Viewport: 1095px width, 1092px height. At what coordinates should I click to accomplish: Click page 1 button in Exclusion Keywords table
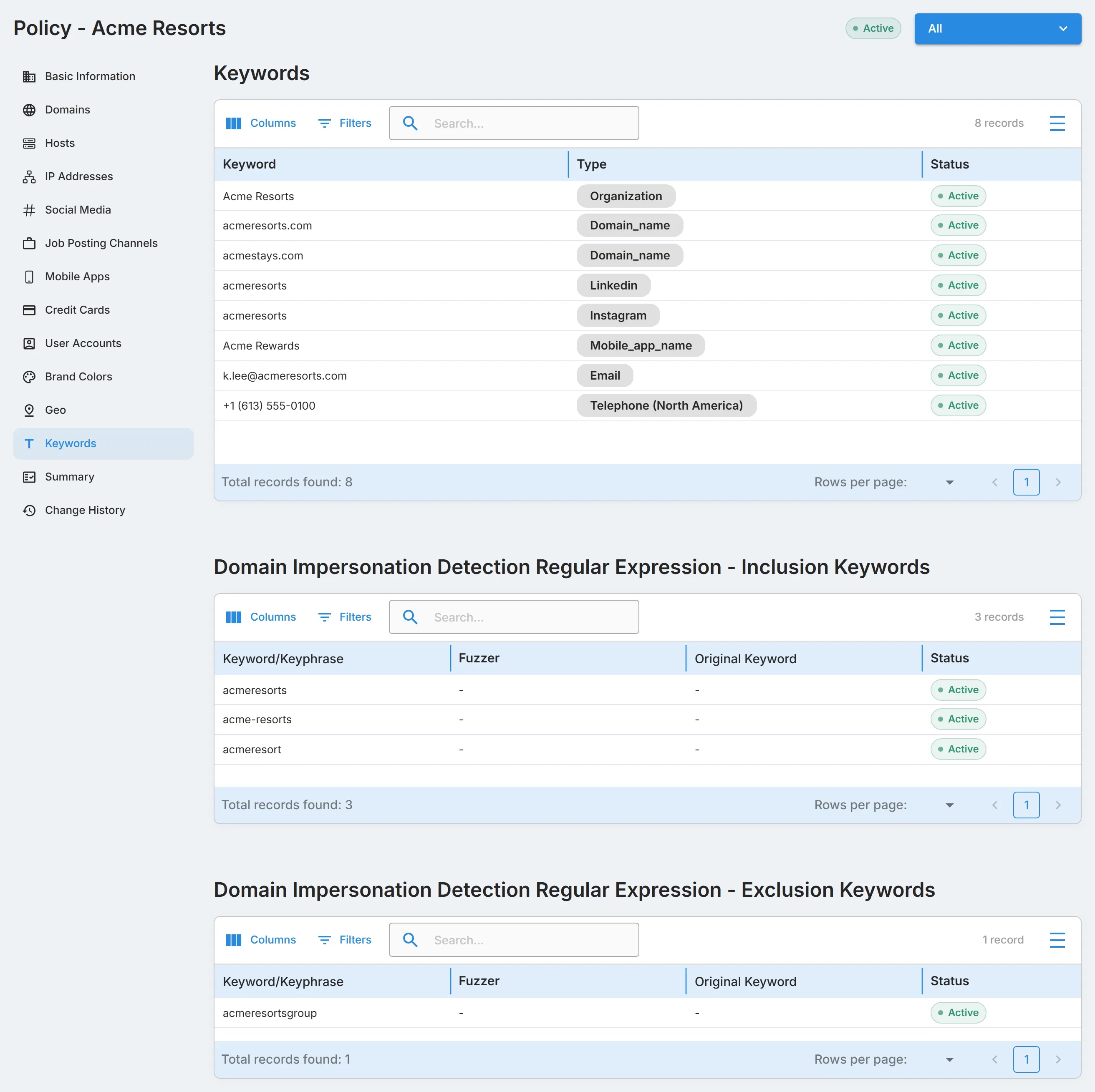point(1026,1059)
